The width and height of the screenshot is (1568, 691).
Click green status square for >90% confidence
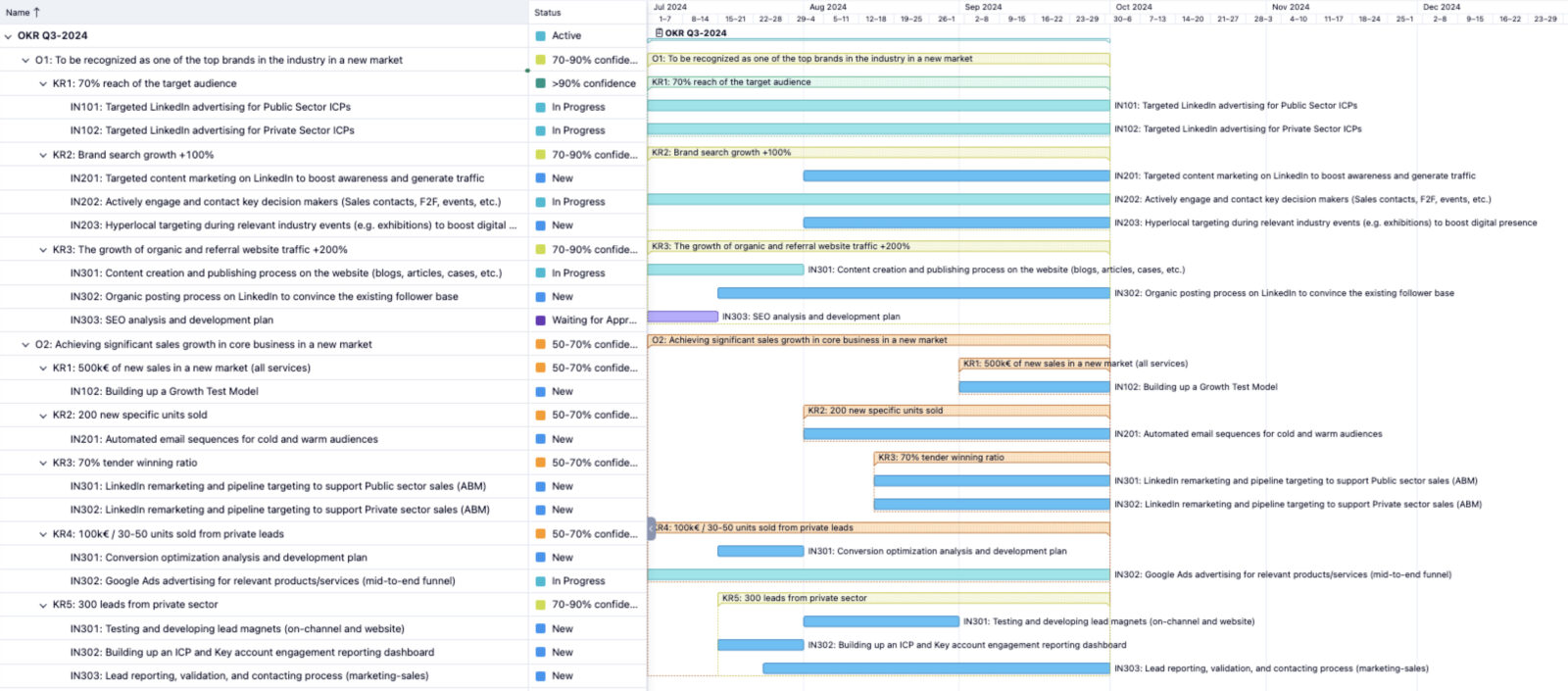(541, 83)
